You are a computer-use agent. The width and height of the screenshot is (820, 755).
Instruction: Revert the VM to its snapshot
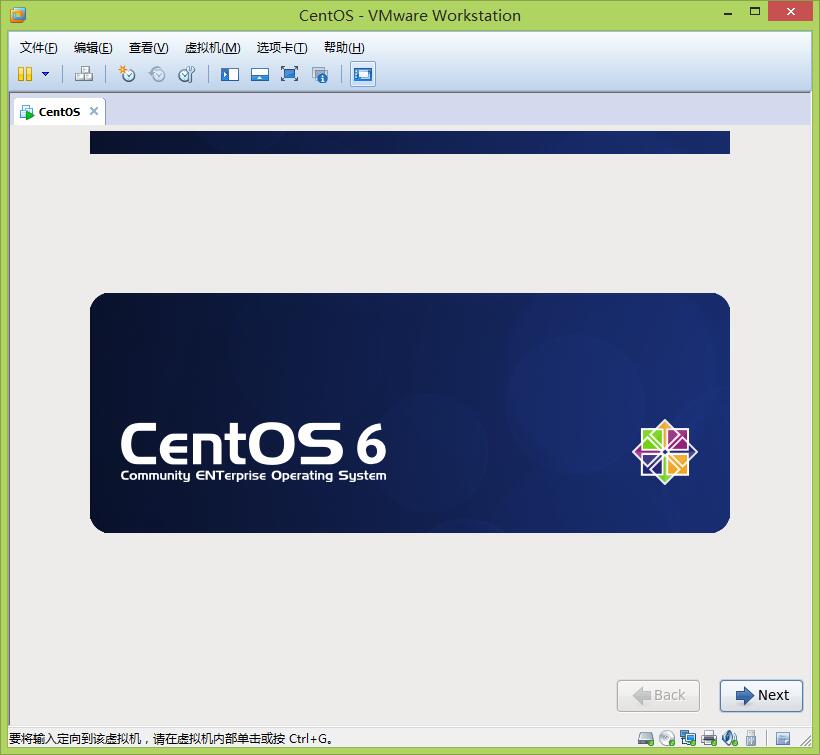pos(157,74)
